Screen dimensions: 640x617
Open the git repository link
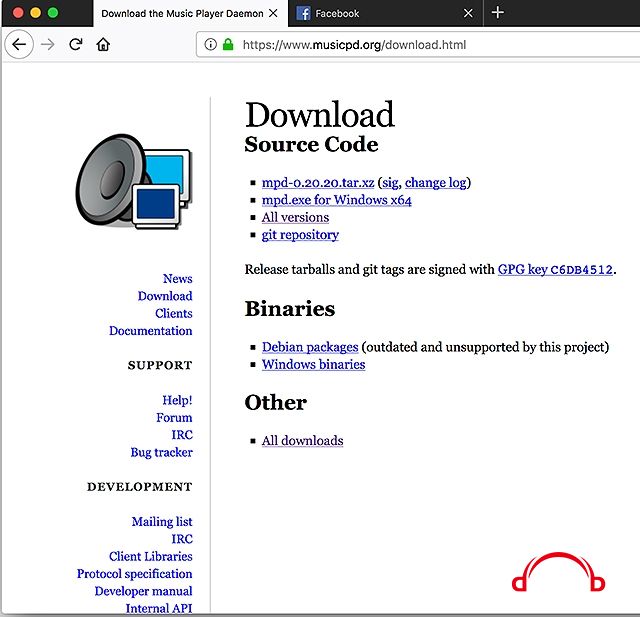[300, 235]
